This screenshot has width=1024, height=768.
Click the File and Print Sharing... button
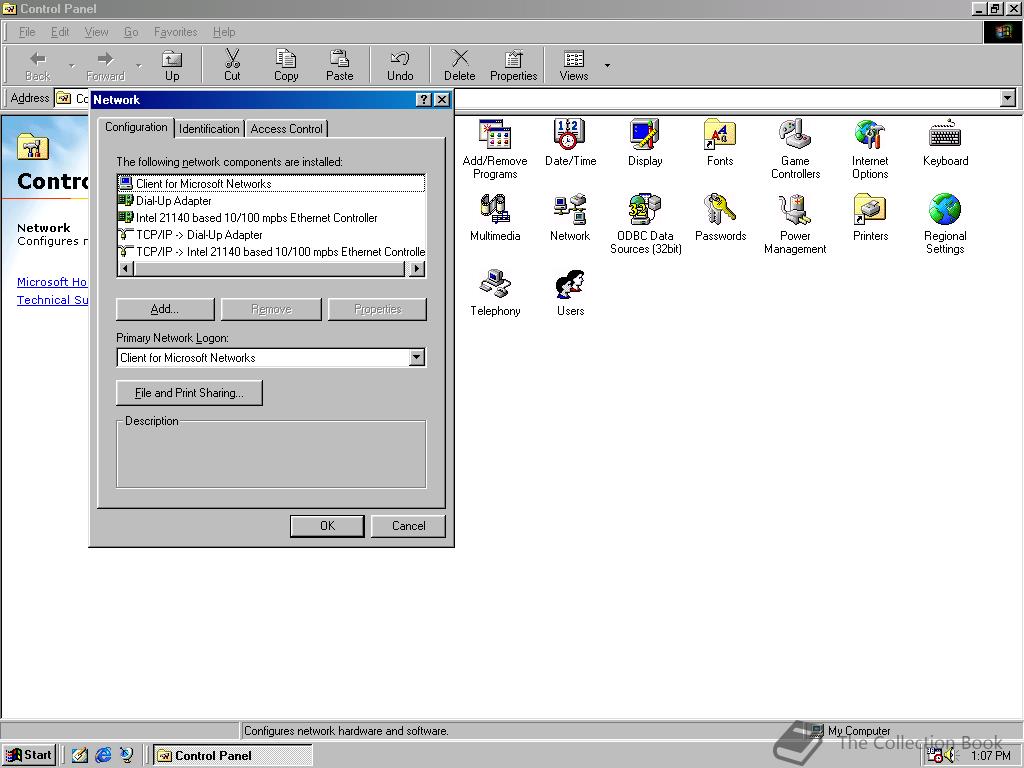(189, 392)
